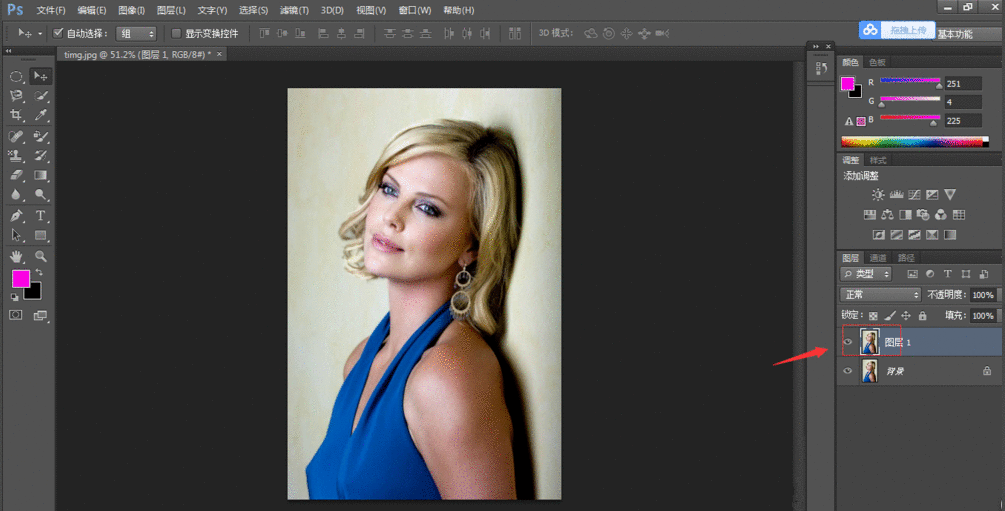Image resolution: width=1005 pixels, height=511 pixels.
Task: Open the blend mode 正常 dropdown
Action: click(x=880, y=295)
